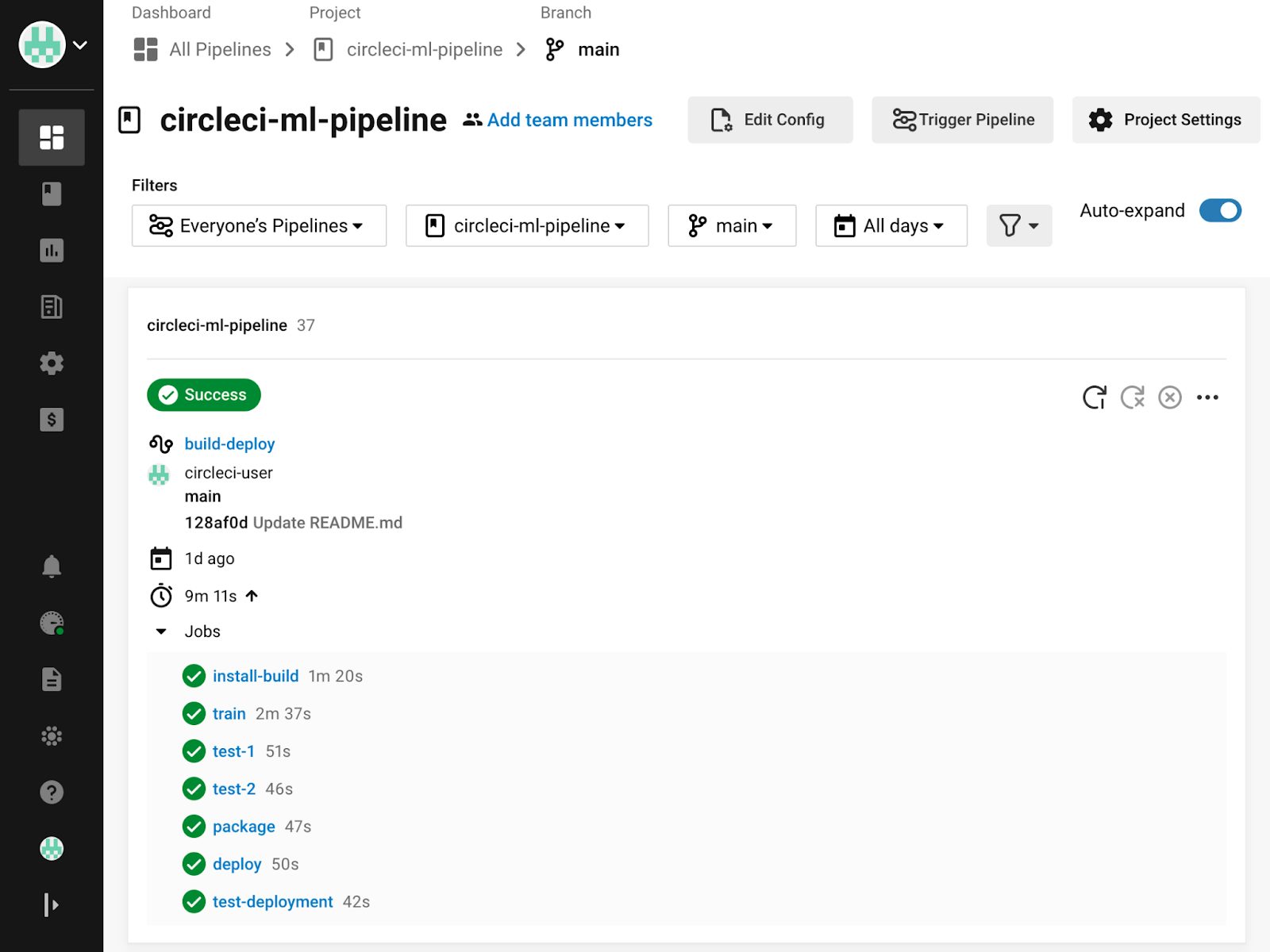Image resolution: width=1270 pixels, height=952 pixels.
Task: Open notifications bell
Action: tap(52, 566)
